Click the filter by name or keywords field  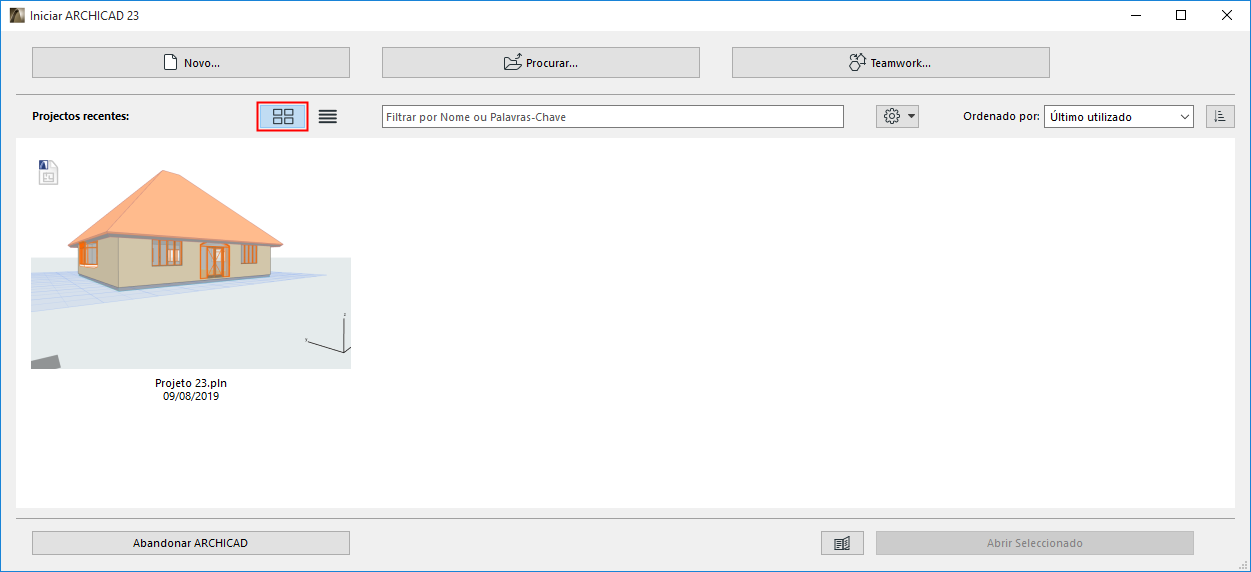click(613, 117)
